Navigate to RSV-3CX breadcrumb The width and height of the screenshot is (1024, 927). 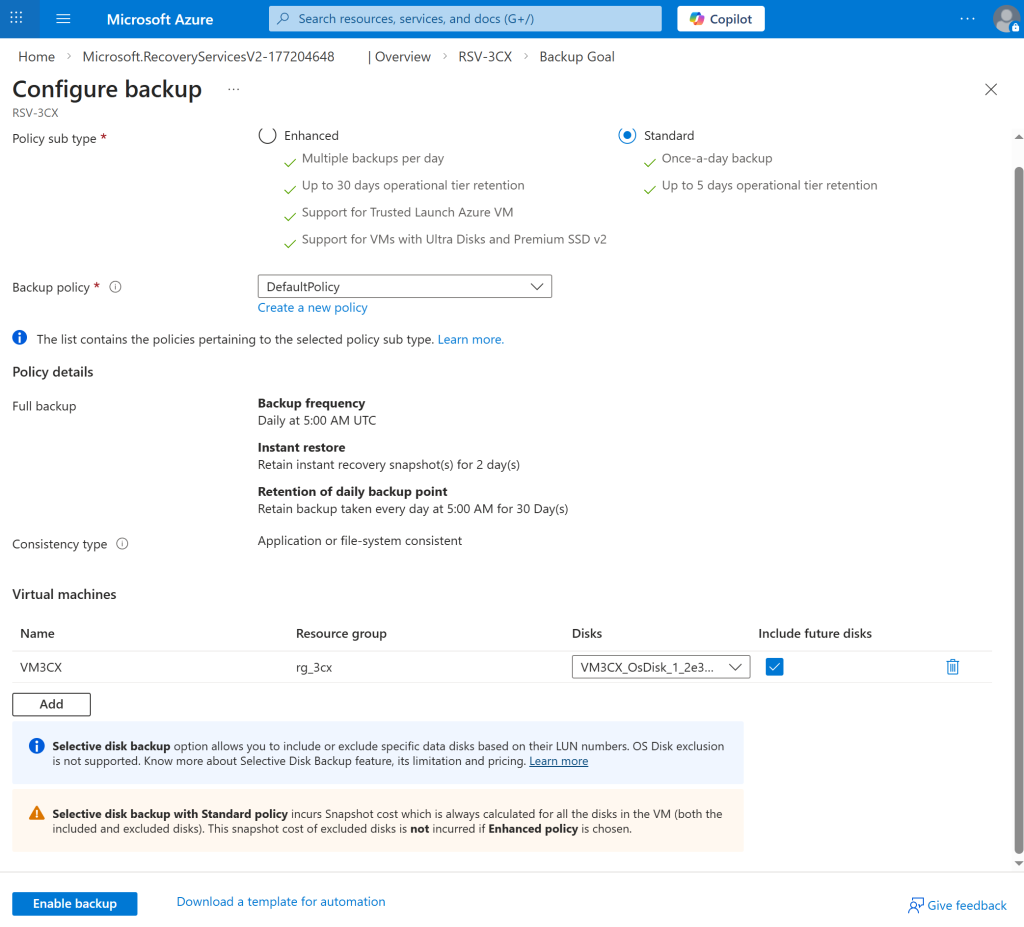point(485,57)
